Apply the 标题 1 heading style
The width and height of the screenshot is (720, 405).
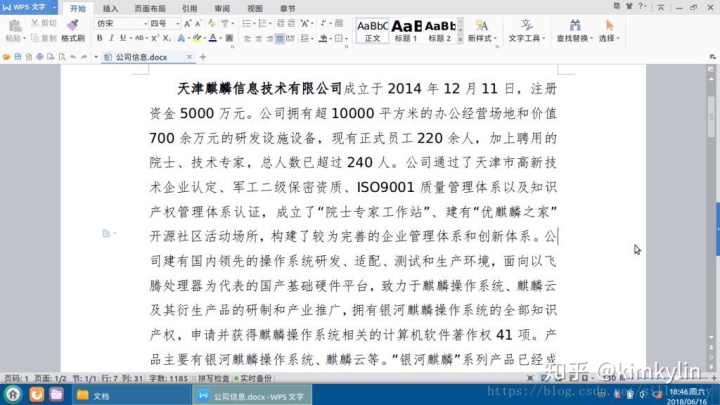(x=406, y=31)
